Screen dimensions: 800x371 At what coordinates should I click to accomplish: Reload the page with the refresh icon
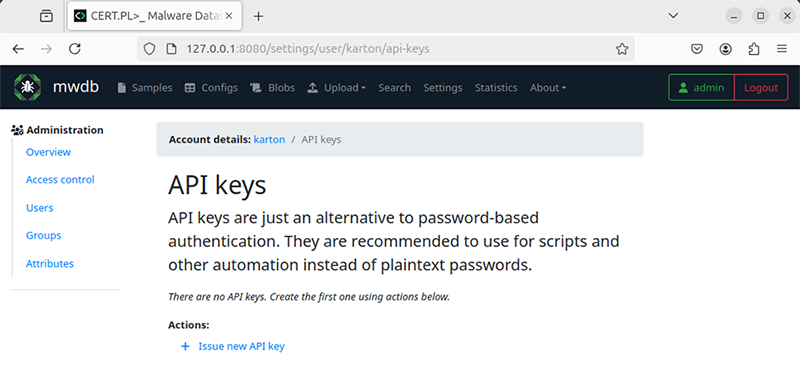[x=75, y=49]
